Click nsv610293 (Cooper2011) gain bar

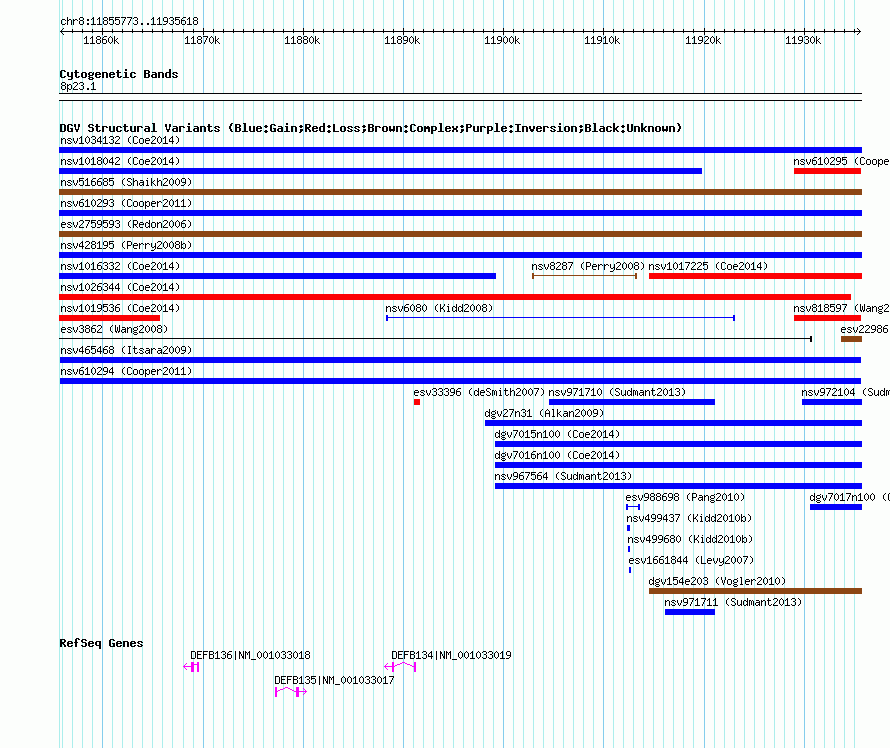click(x=460, y=213)
